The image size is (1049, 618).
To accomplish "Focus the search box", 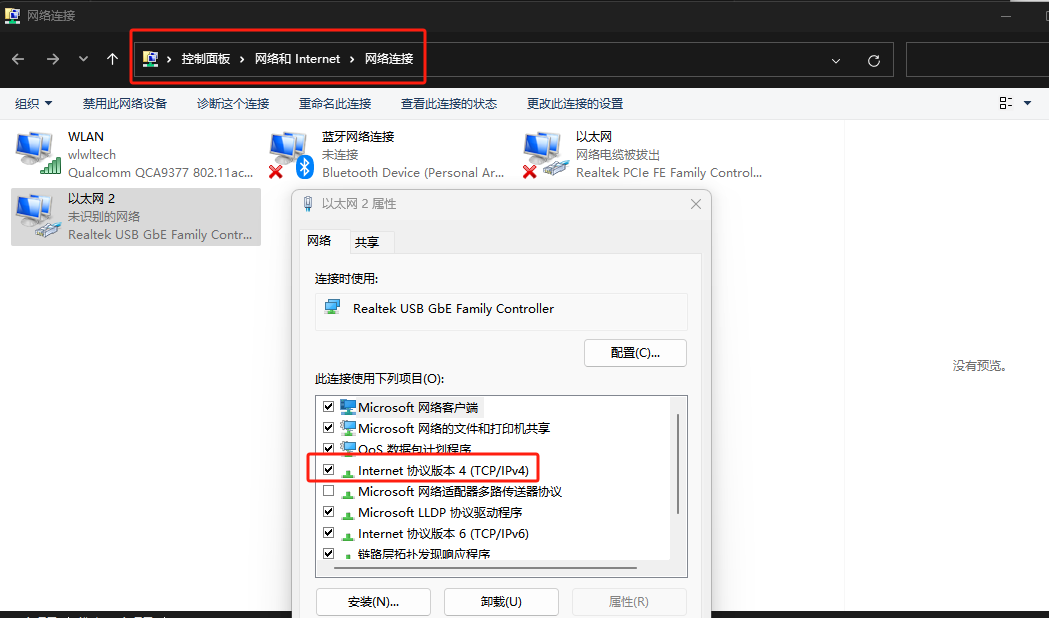I will pyautogui.click(x=977, y=60).
